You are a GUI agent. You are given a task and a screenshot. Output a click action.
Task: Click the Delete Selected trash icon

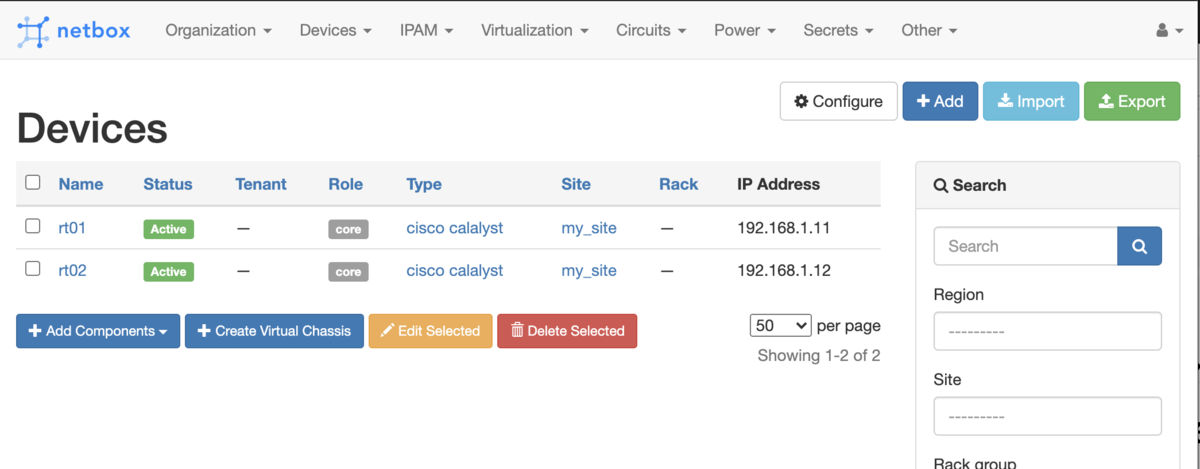click(x=517, y=331)
